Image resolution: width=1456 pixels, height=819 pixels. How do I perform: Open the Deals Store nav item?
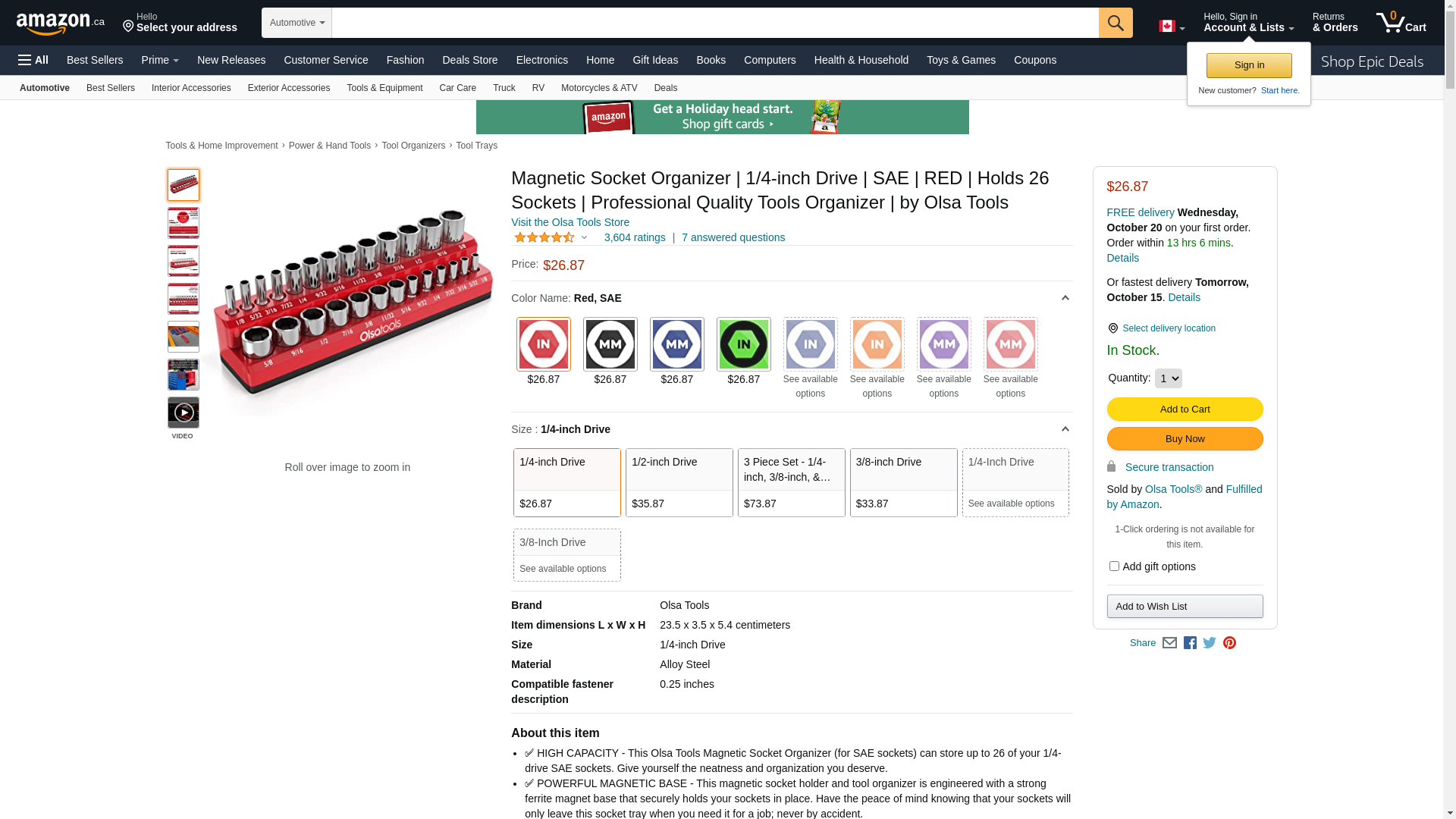pyautogui.click(x=469, y=60)
